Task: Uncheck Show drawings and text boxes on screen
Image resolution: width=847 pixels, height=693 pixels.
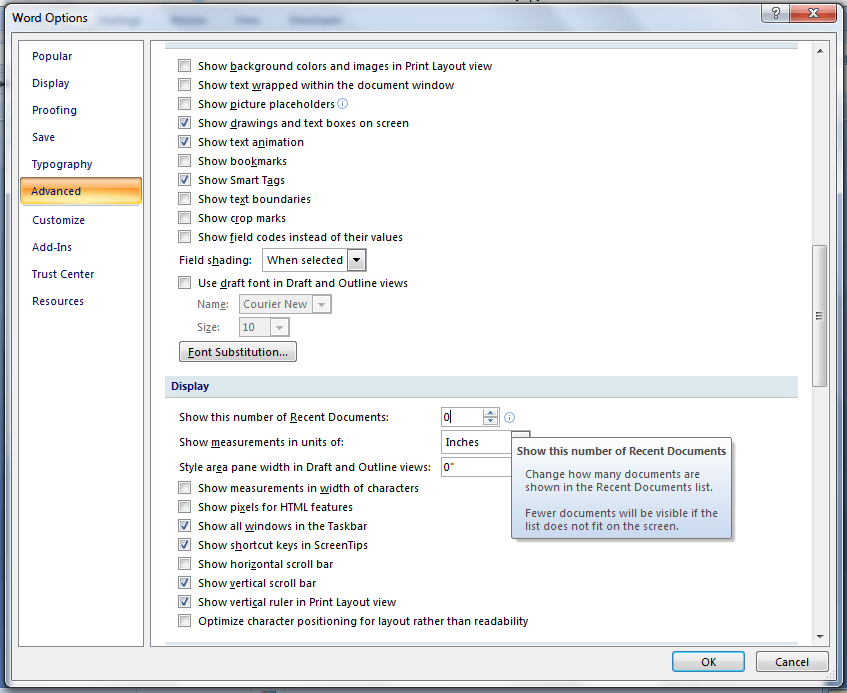Action: click(185, 123)
